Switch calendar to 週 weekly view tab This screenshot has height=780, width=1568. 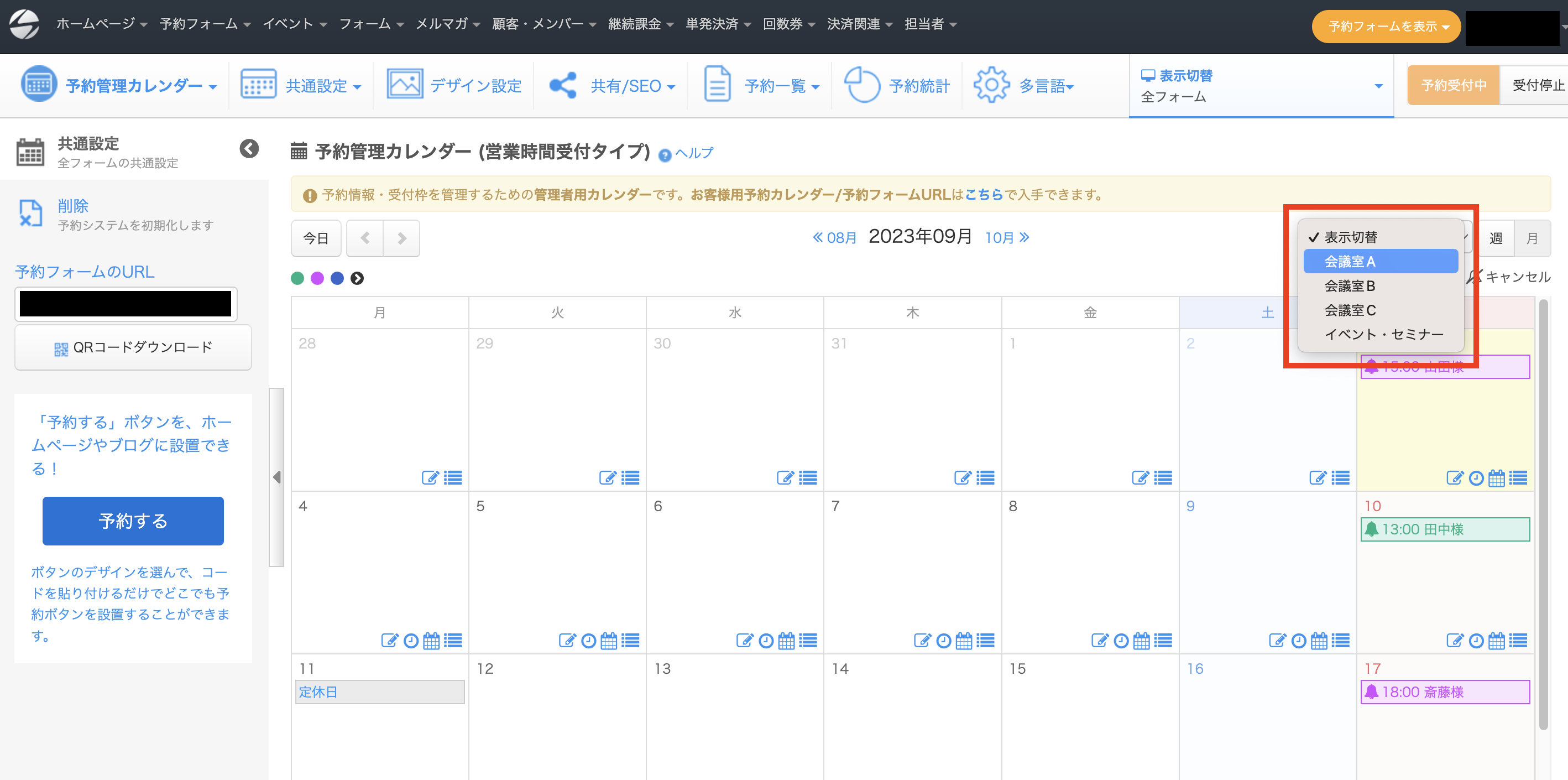[1496, 238]
